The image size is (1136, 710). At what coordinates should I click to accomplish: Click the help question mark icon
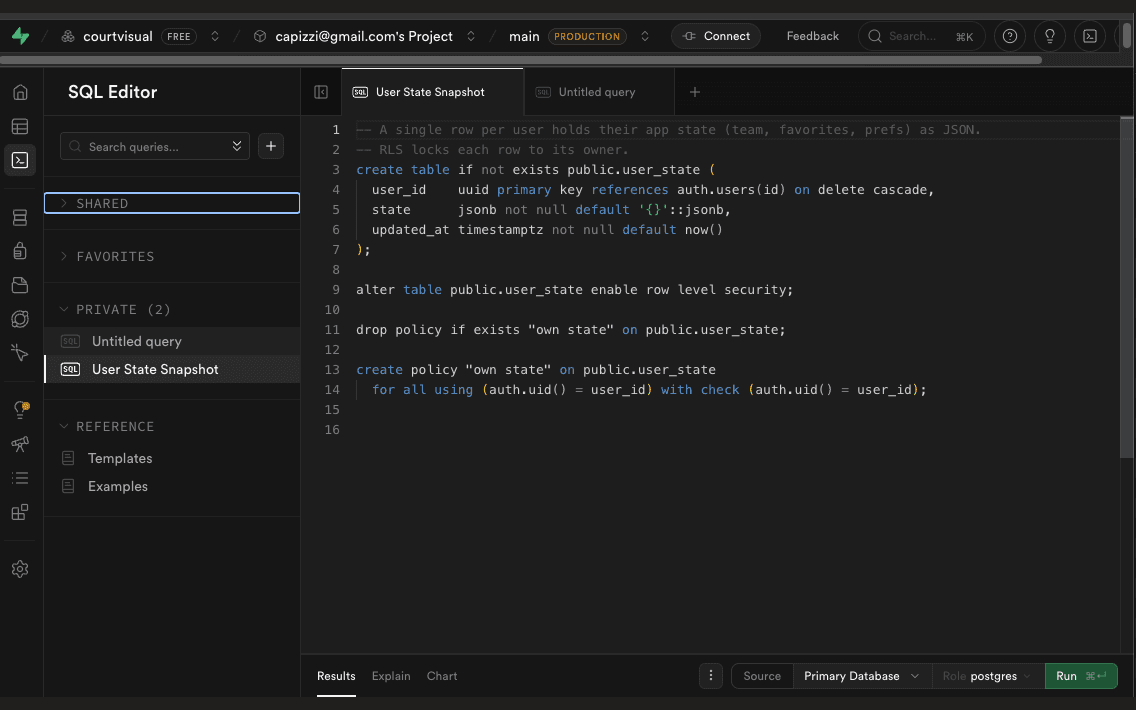(1009, 36)
